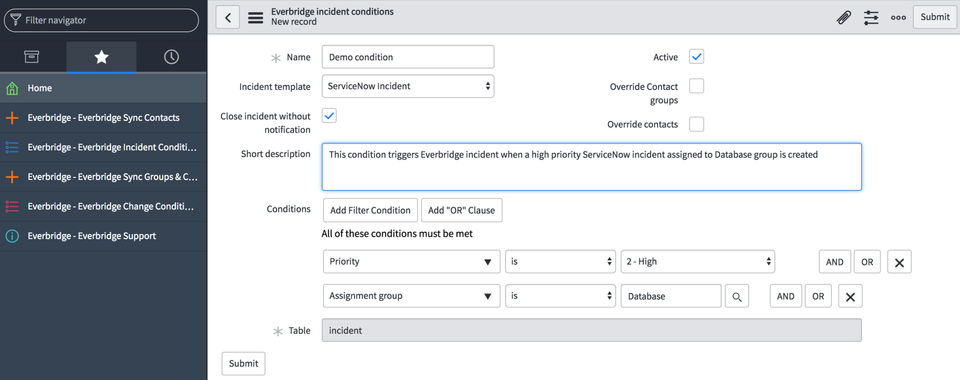Click the plus icon beside Sync Contacts
960x380 pixels.
(12, 118)
